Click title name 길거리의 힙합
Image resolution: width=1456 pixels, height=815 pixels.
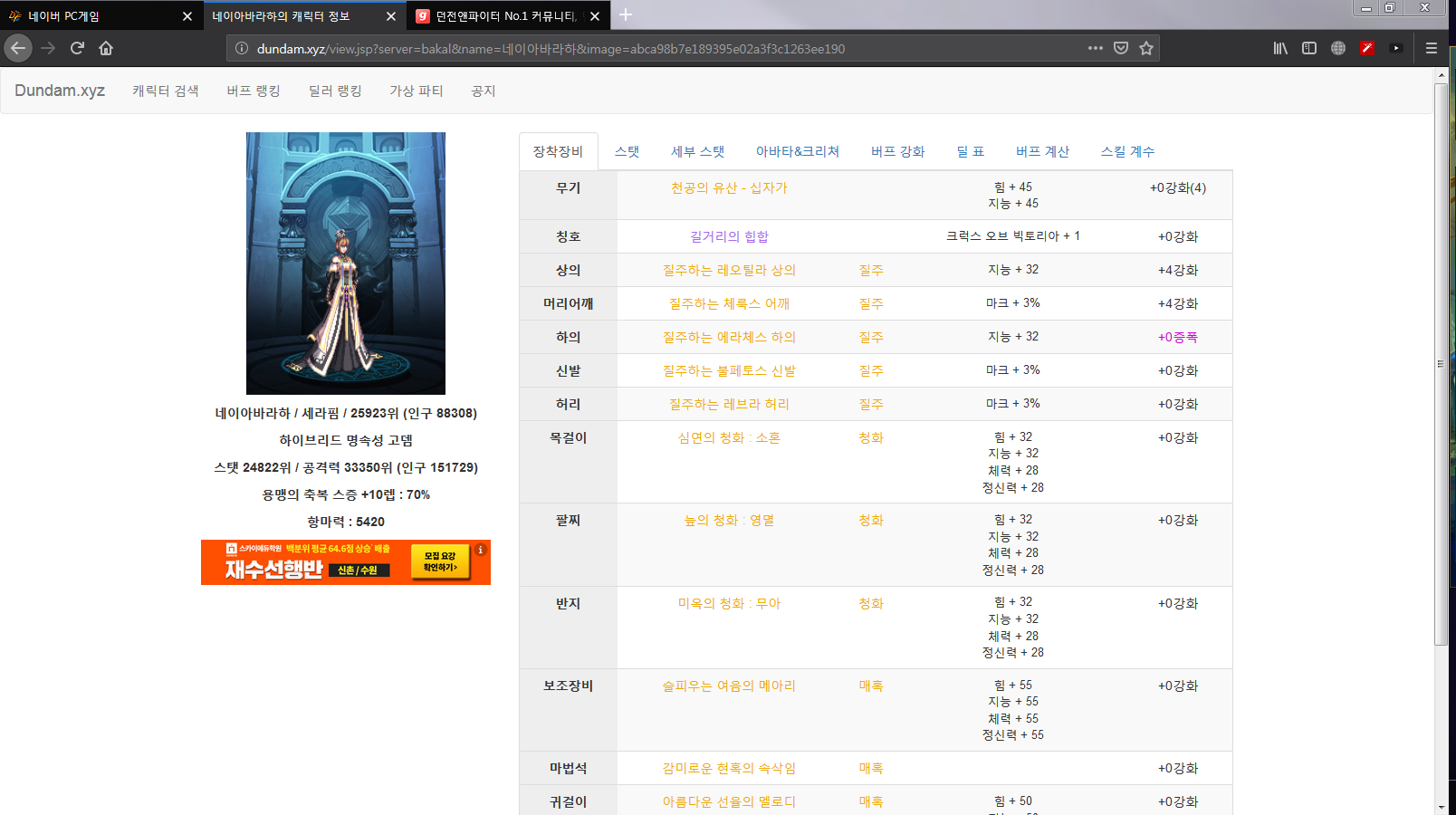click(729, 236)
